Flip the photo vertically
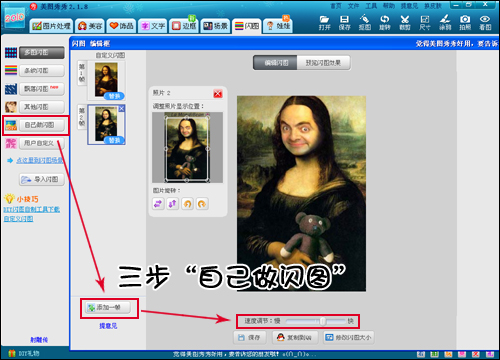Screen dimensions: 500x360 click(173, 203)
